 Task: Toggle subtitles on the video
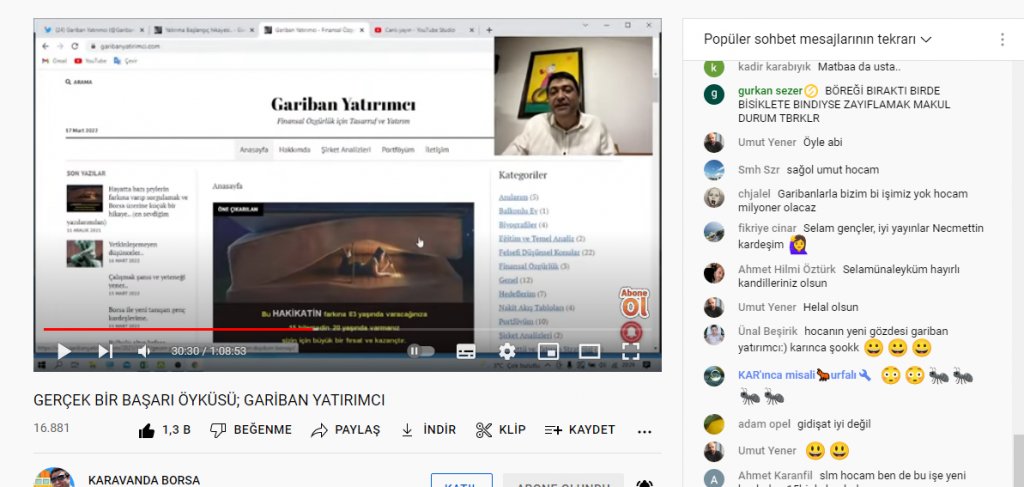coord(466,351)
